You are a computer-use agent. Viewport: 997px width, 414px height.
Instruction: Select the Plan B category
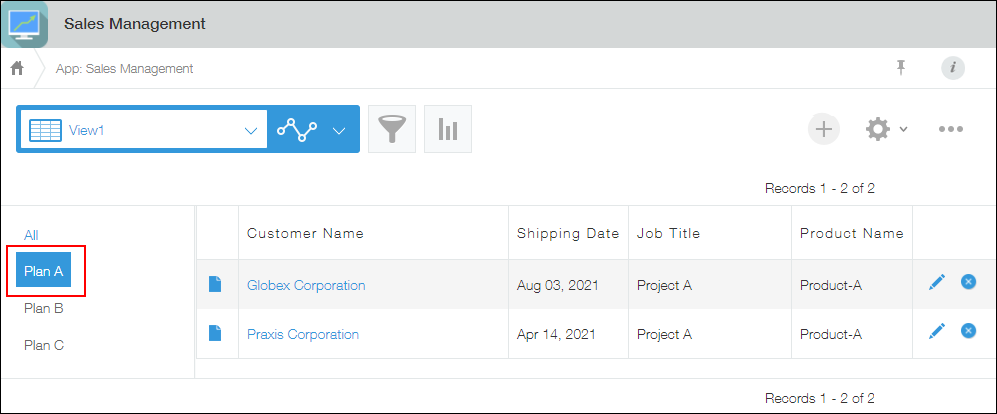point(44,309)
